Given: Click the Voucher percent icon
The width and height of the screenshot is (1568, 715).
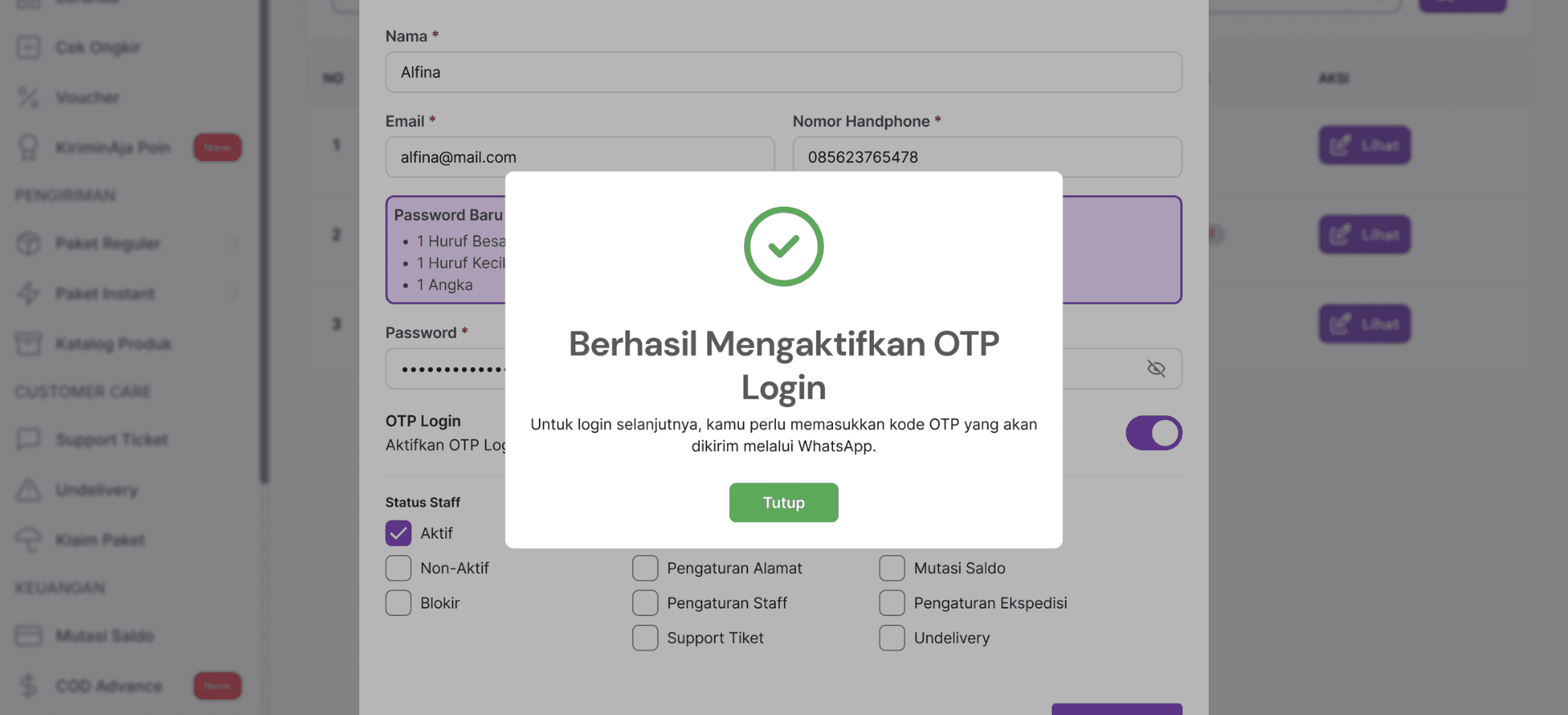Looking at the screenshot, I should (29, 97).
